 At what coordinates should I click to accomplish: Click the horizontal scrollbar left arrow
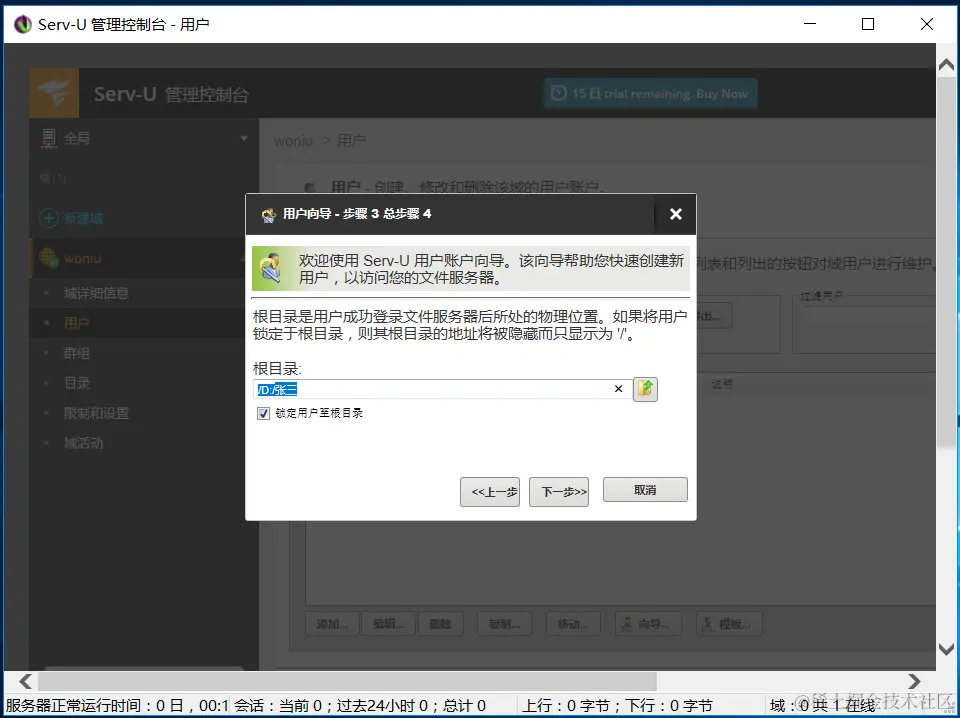[x=26, y=681]
